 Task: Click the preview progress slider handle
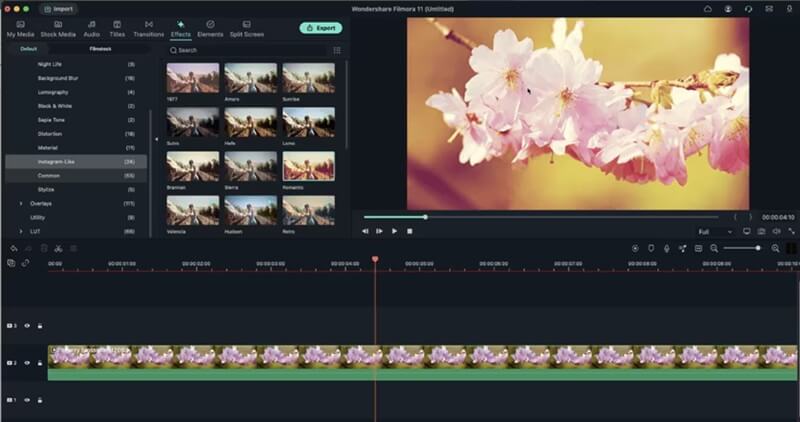[x=425, y=217]
